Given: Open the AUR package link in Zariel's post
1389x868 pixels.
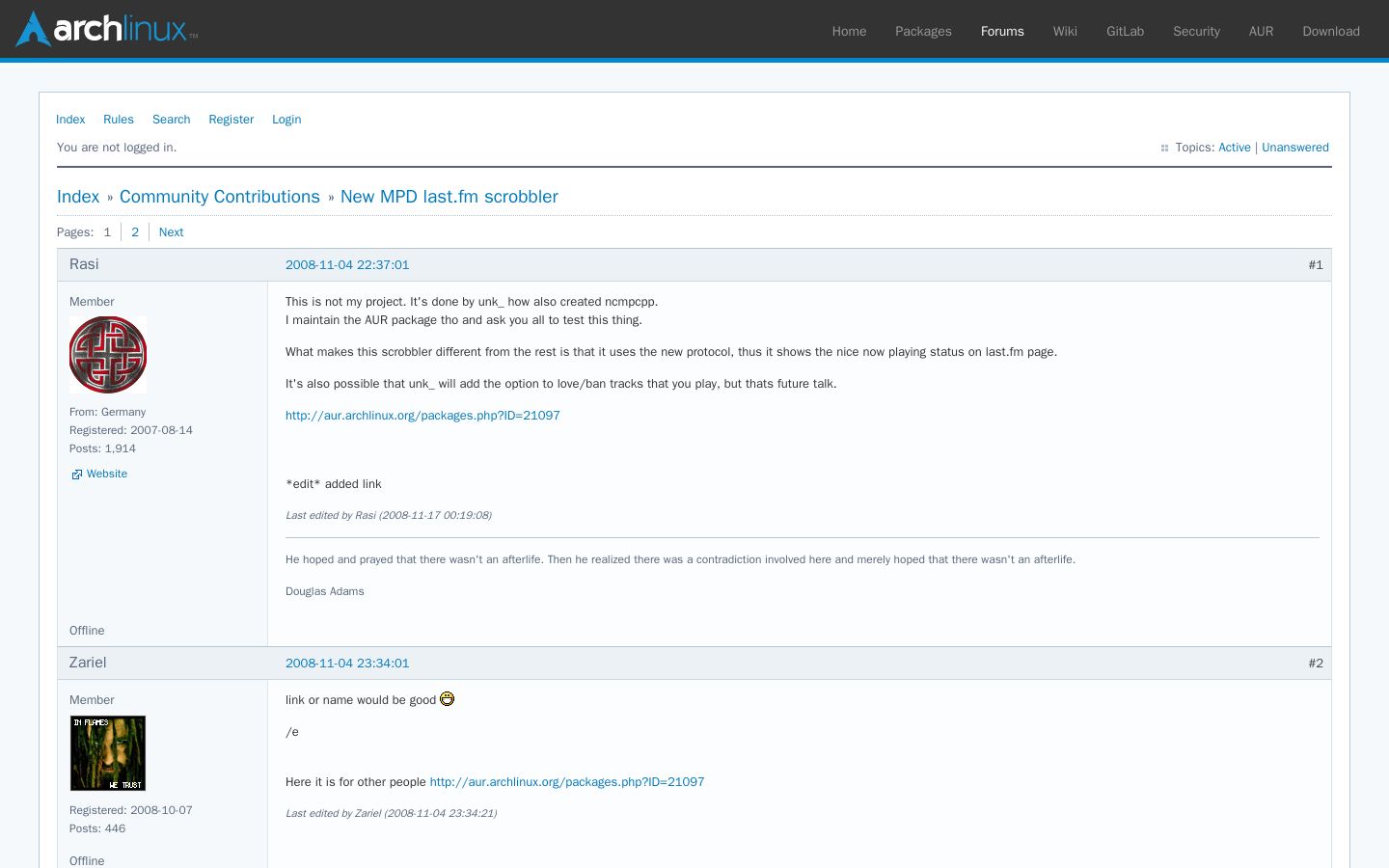Looking at the screenshot, I should (567, 782).
